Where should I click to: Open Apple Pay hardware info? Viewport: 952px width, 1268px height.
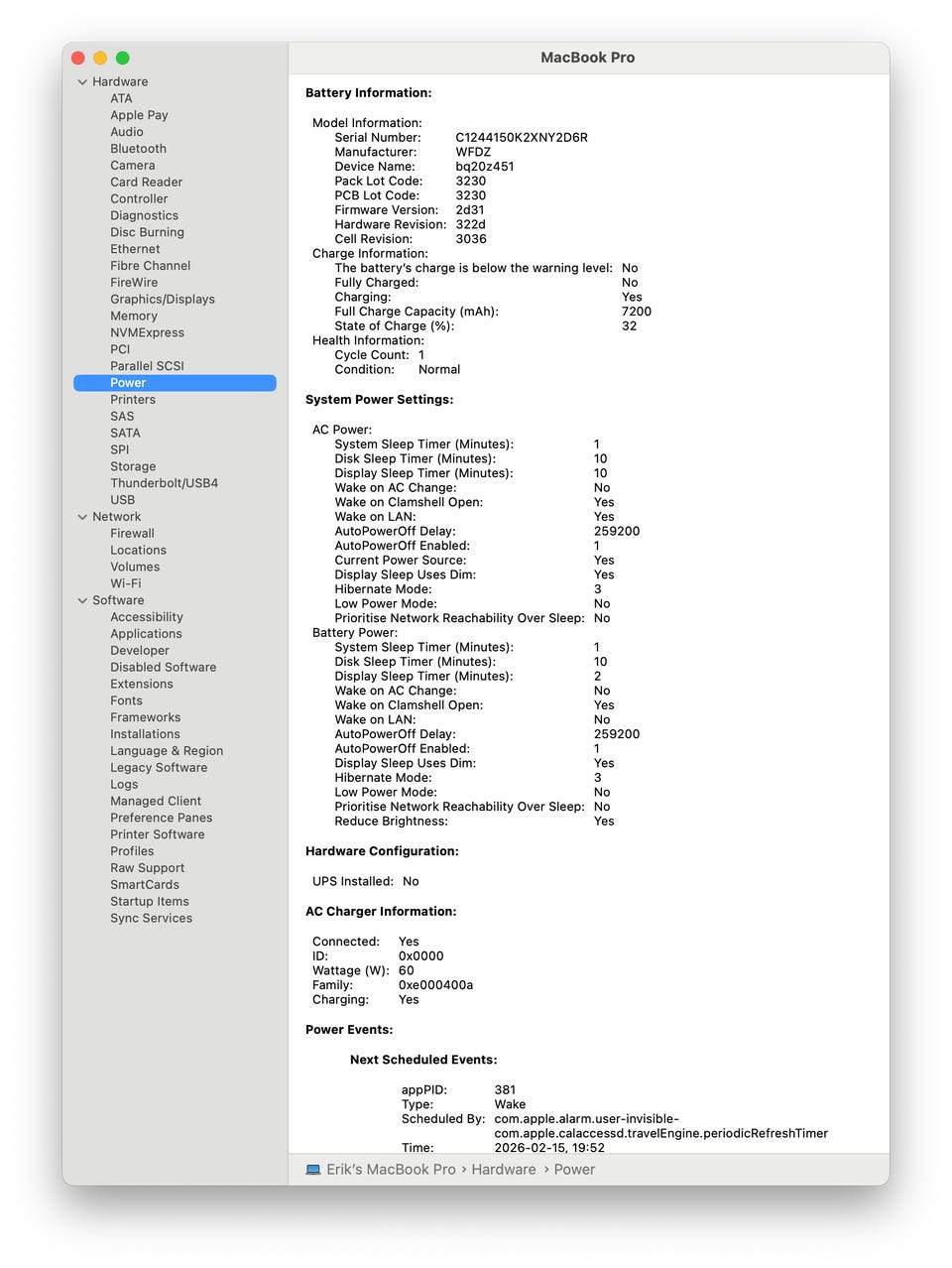[x=139, y=115]
